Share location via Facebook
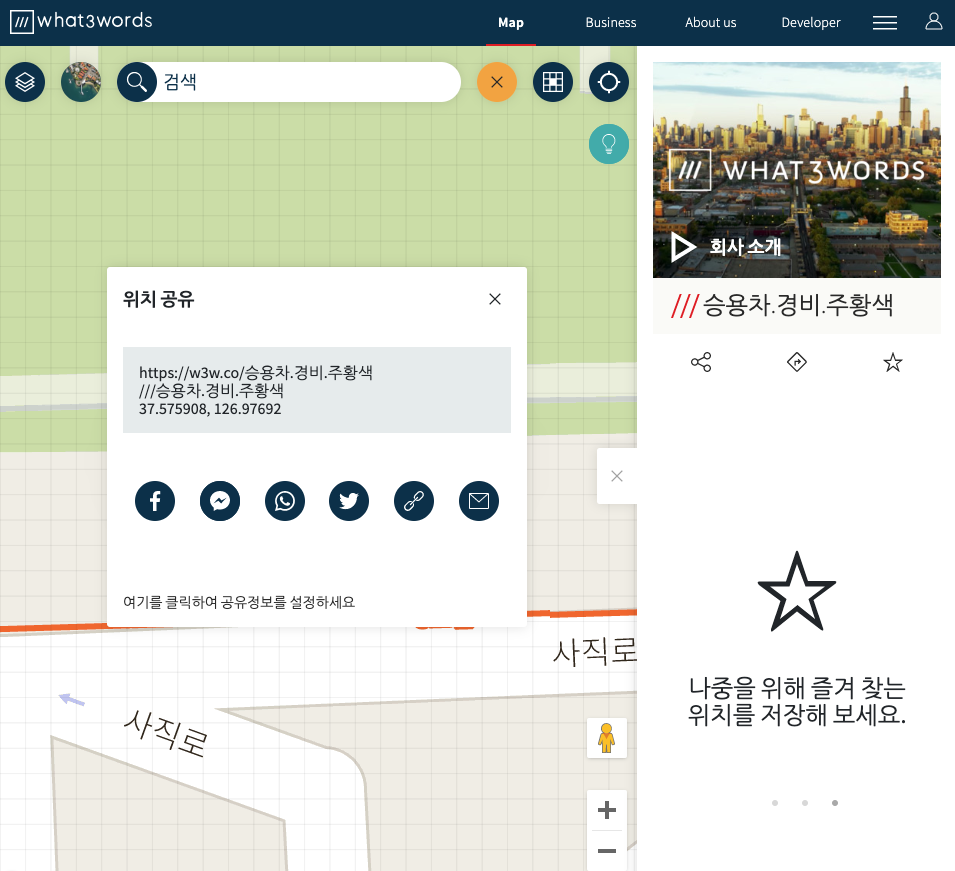The image size is (955, 871). click(155, 501)
